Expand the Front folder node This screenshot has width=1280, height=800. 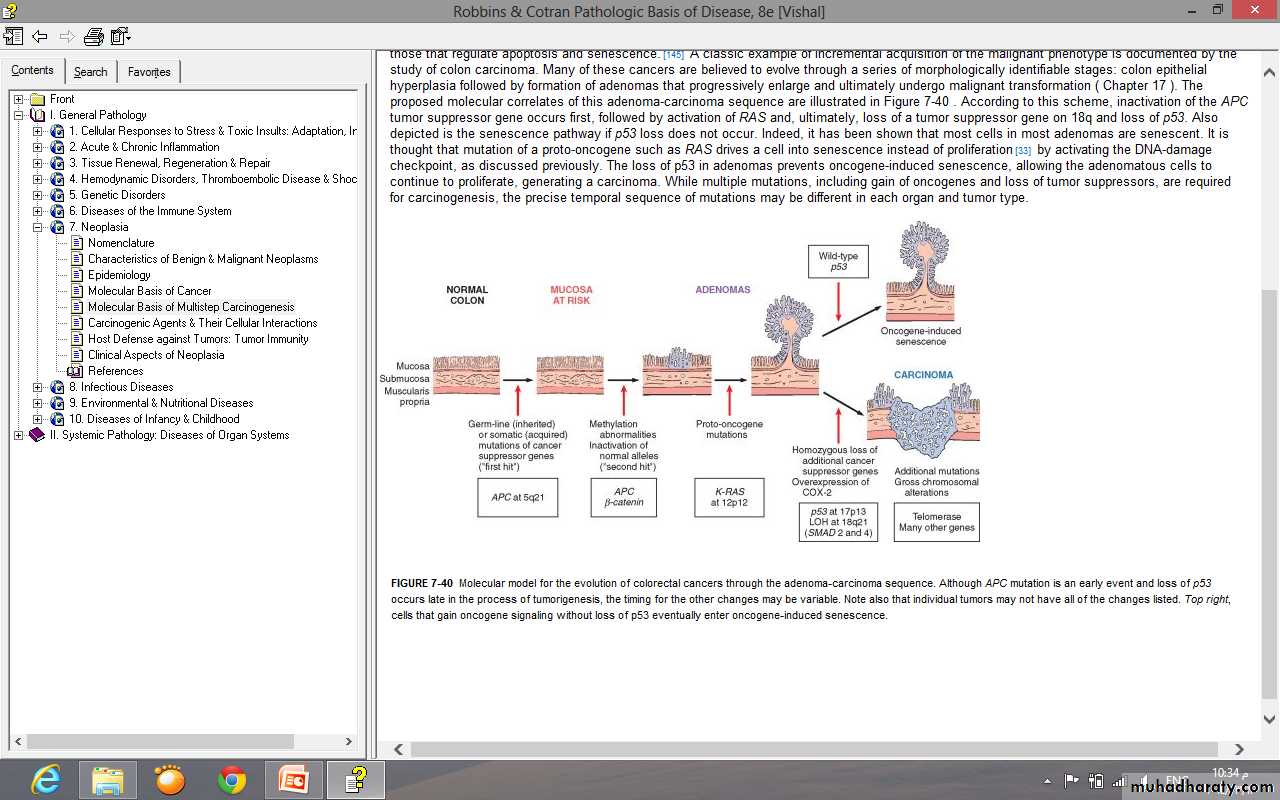click(x=19, y=99)
